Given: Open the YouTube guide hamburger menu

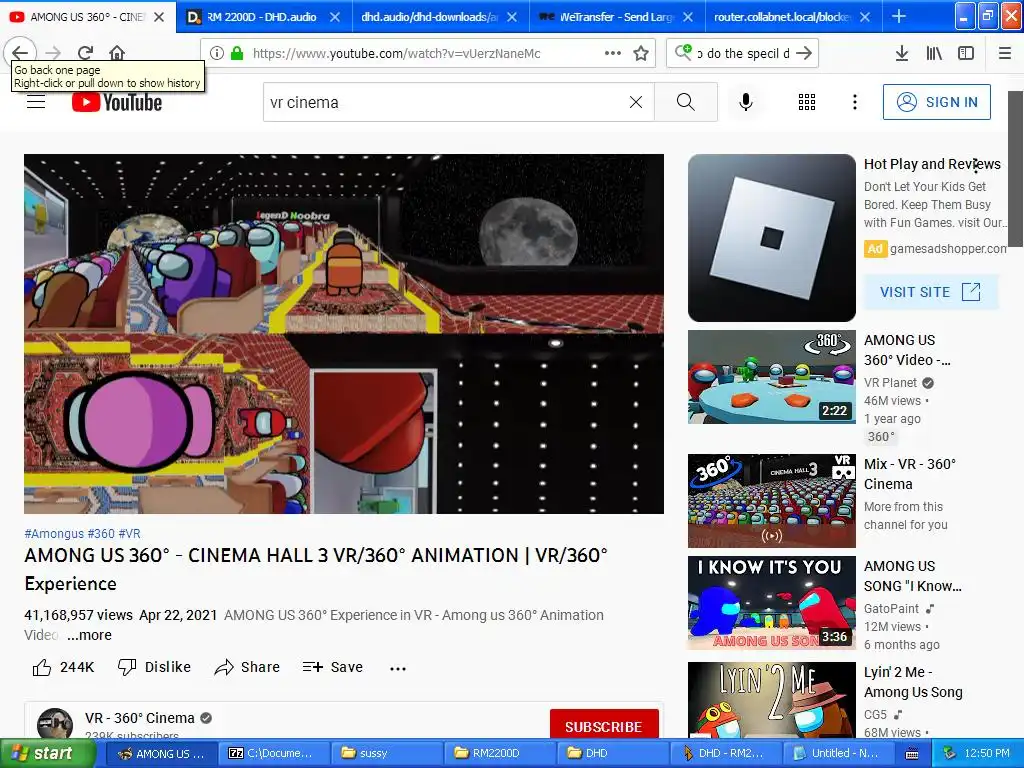Looking at the screenshot, I should [x=36, y=102].
